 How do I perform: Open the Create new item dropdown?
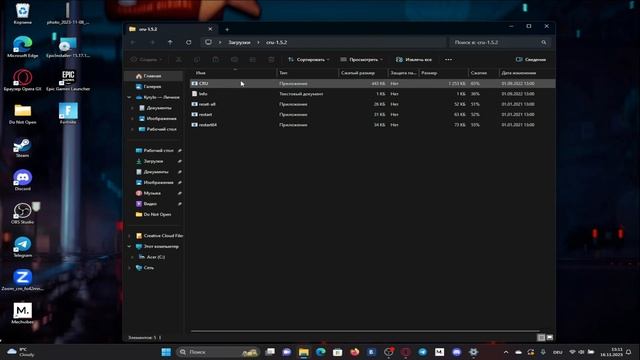[x=146, y=60]
